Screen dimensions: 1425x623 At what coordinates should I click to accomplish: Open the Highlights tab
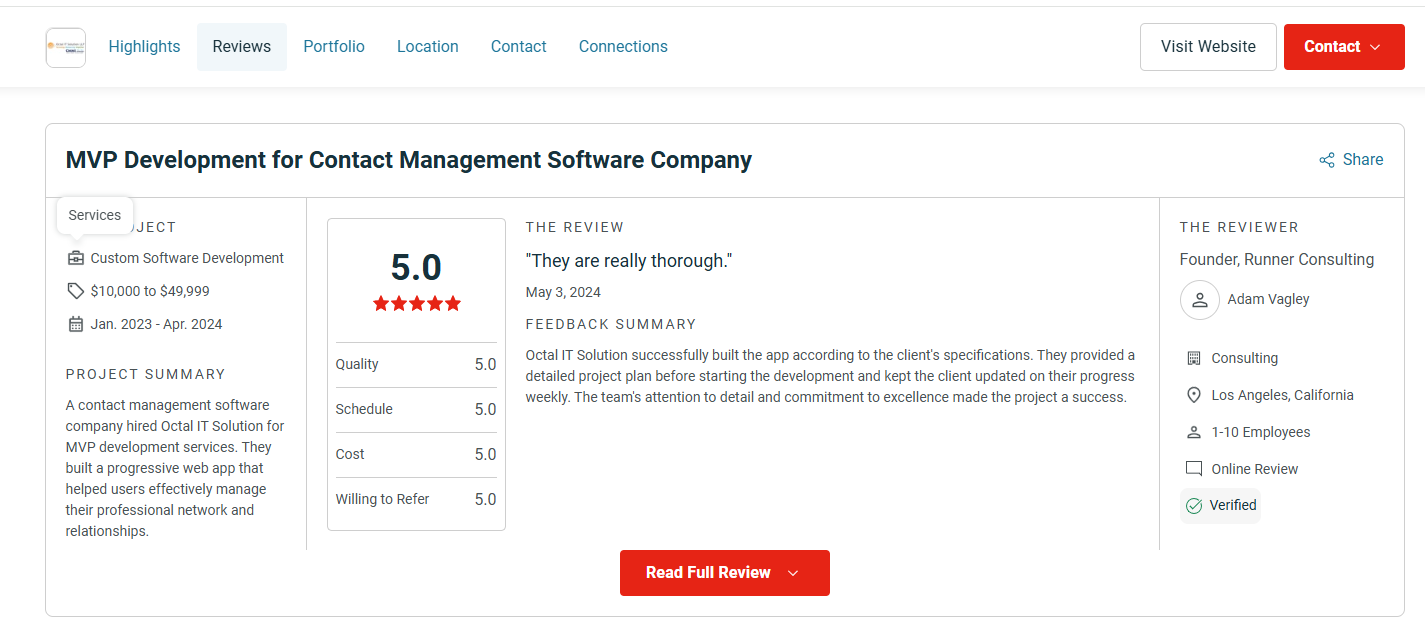click(x=144, y=46)
